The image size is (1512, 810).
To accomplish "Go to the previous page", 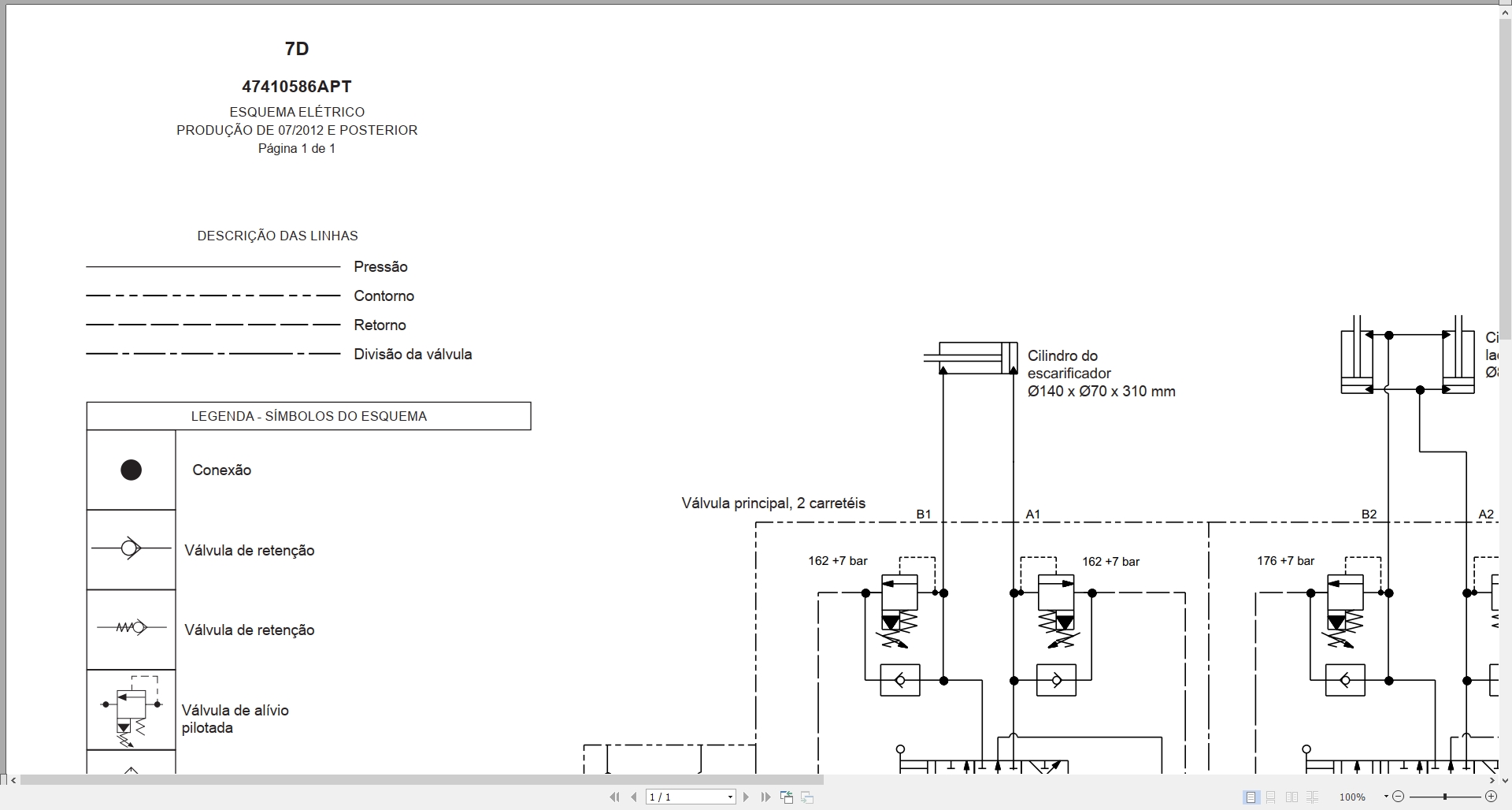I will click(x=634, y=797).
